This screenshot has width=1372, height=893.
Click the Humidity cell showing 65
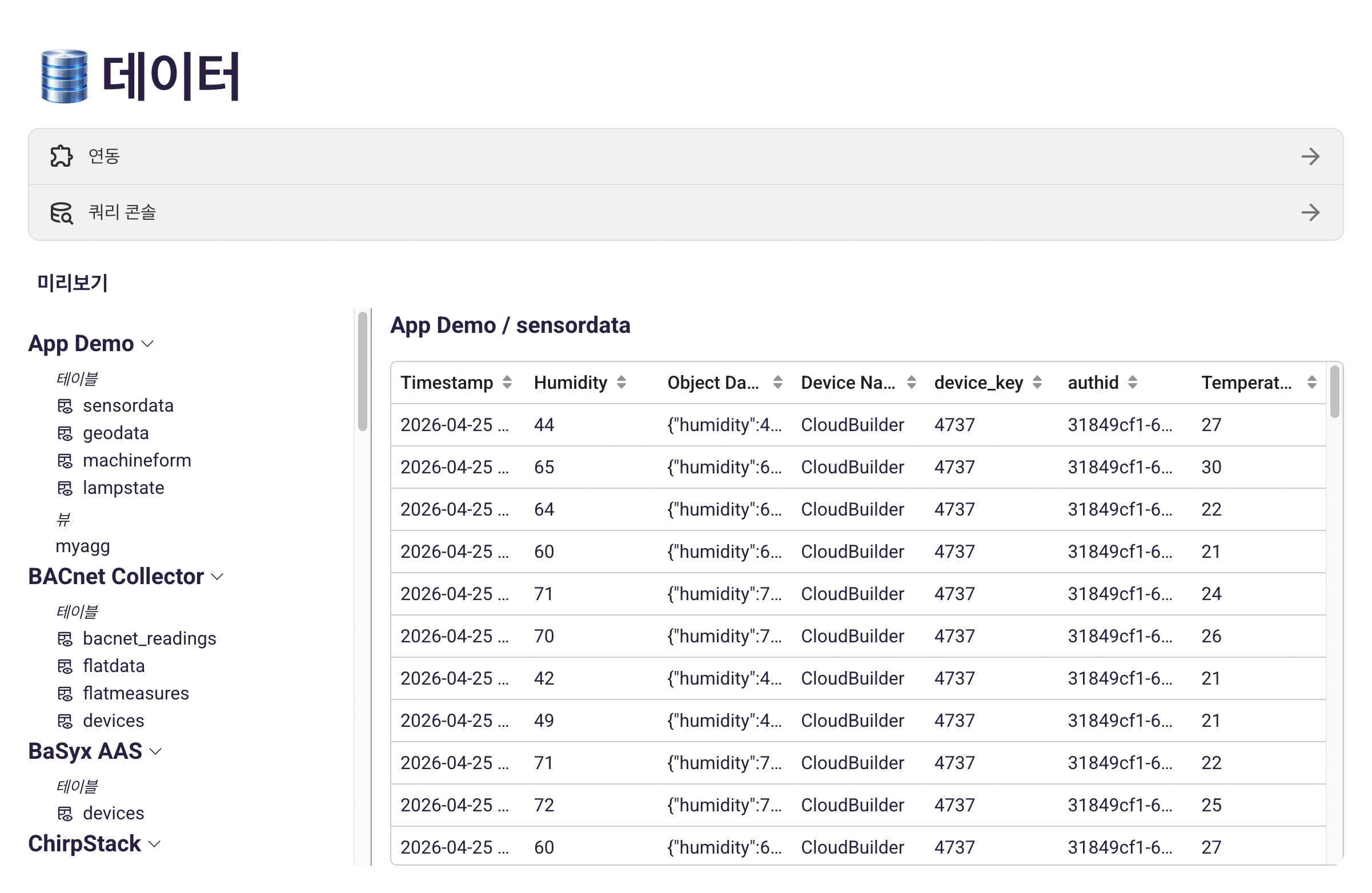544,467
